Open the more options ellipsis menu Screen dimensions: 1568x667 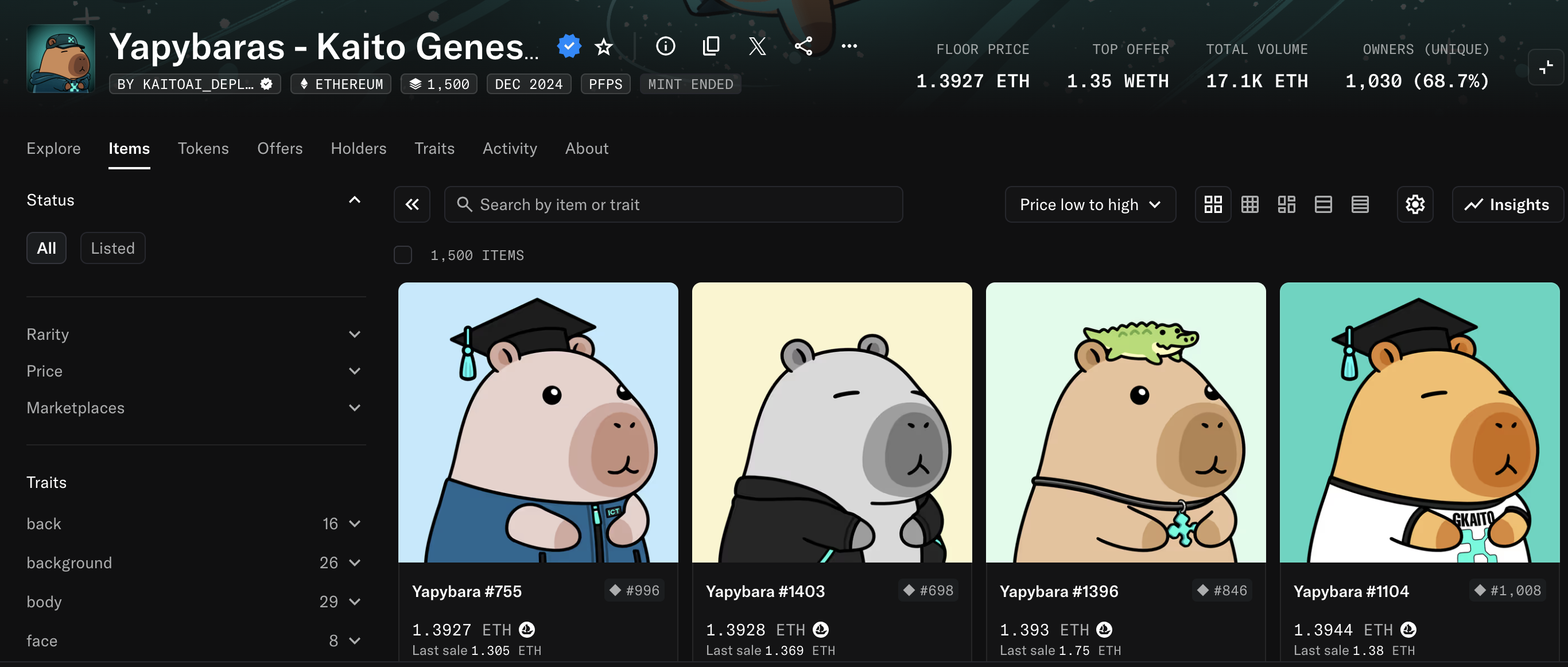click(x=849, y=46)
